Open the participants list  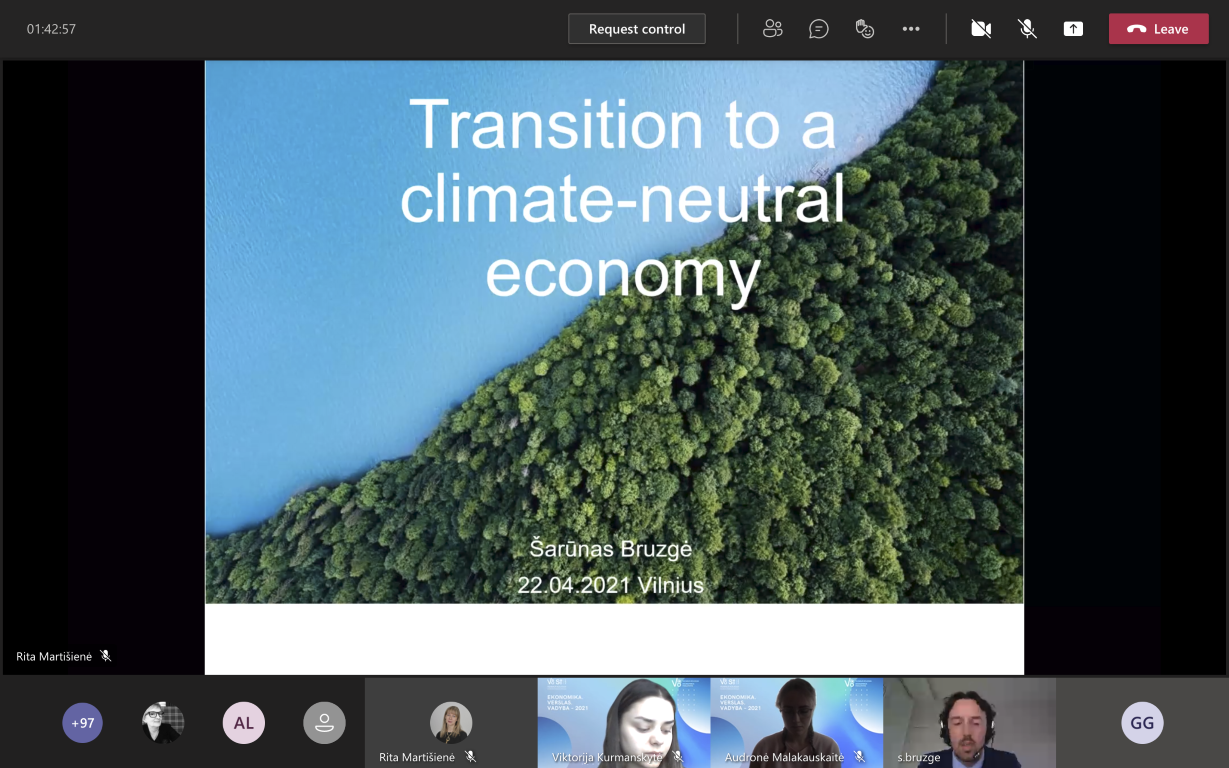click(772, 29)
